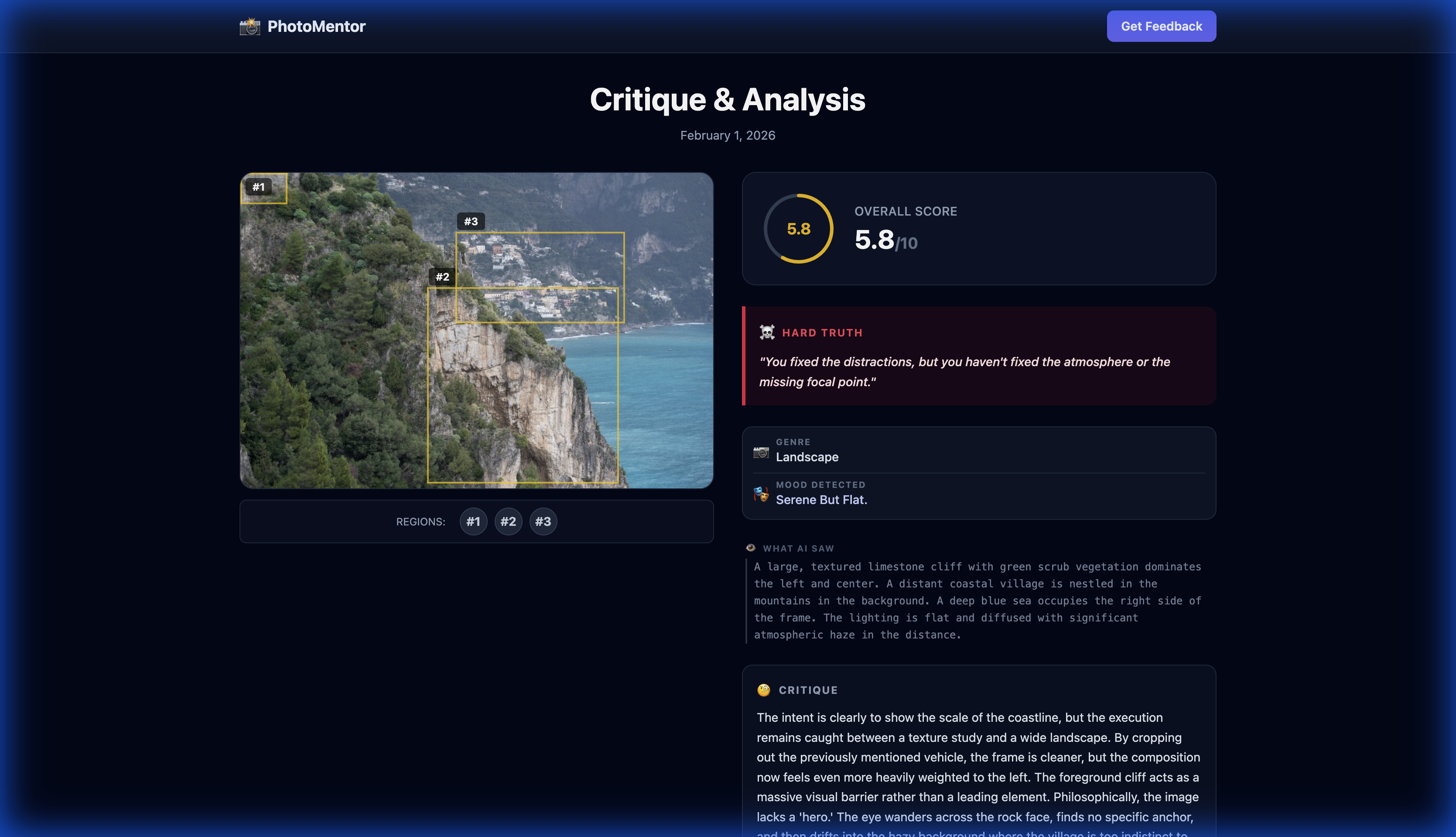Viewport: 1456px width, 837px height.
Task: Click the PhotoMentor camera logo icon
Action: coord(250,27)
